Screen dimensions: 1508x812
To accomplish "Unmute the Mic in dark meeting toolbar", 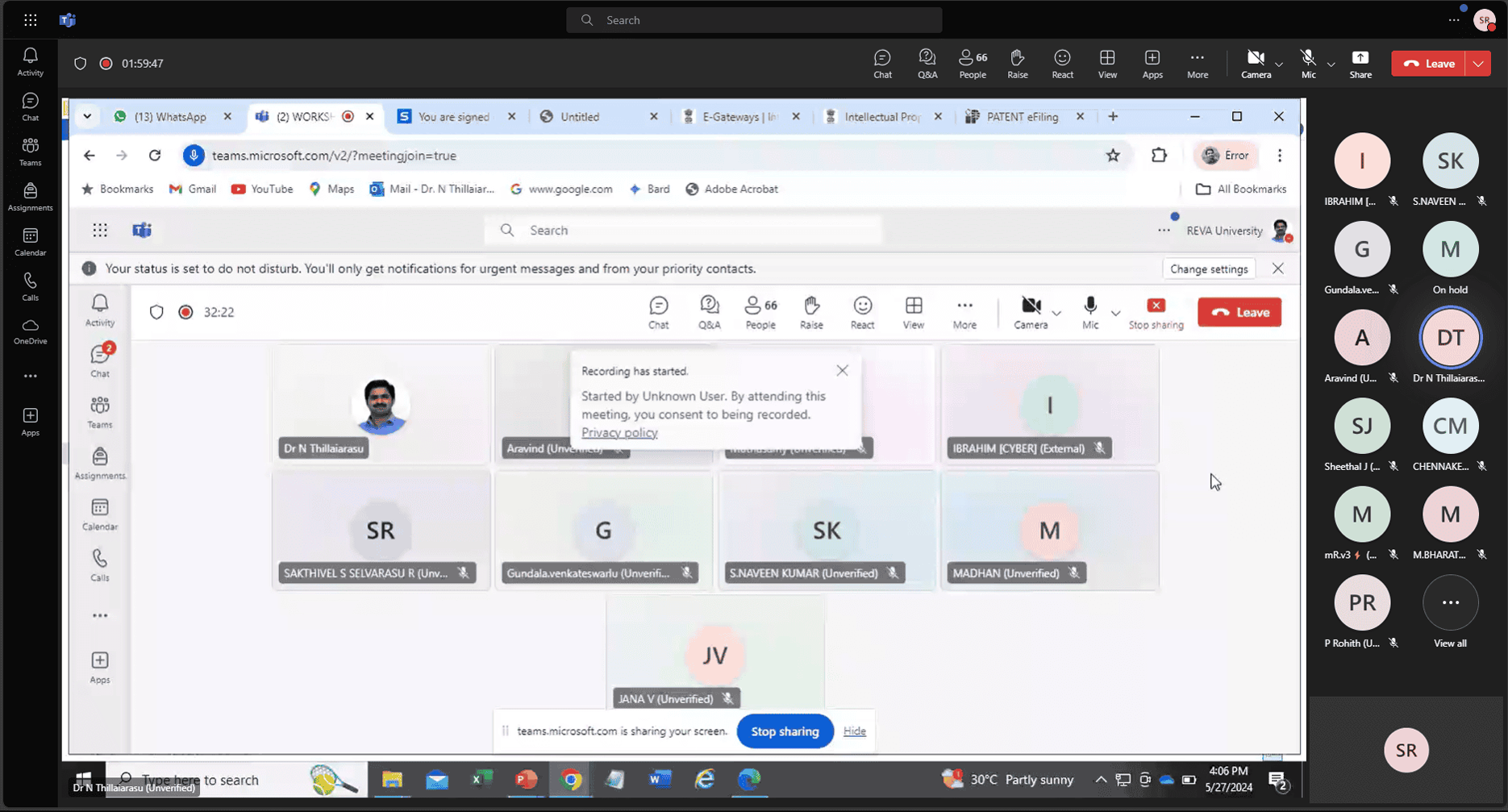I will 1308,64.
